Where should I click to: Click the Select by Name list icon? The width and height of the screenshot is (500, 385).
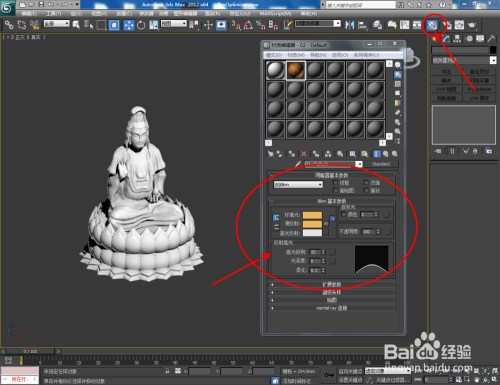[89, 25]
